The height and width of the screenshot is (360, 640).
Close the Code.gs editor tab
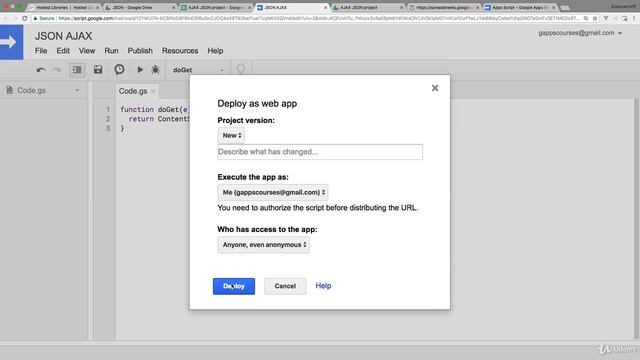153,91
